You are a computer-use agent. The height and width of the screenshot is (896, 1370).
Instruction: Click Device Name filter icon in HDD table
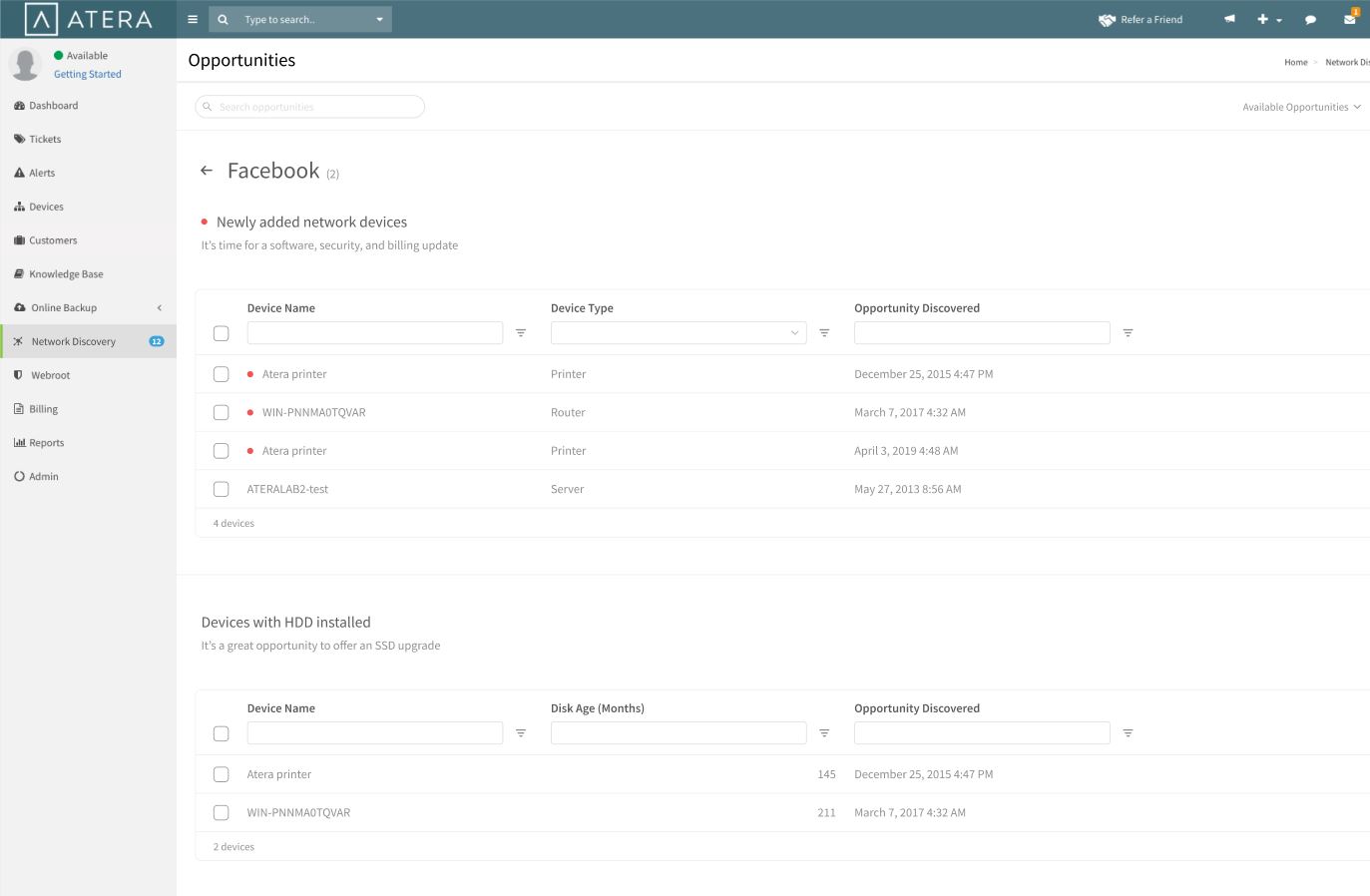pos(521,733)
